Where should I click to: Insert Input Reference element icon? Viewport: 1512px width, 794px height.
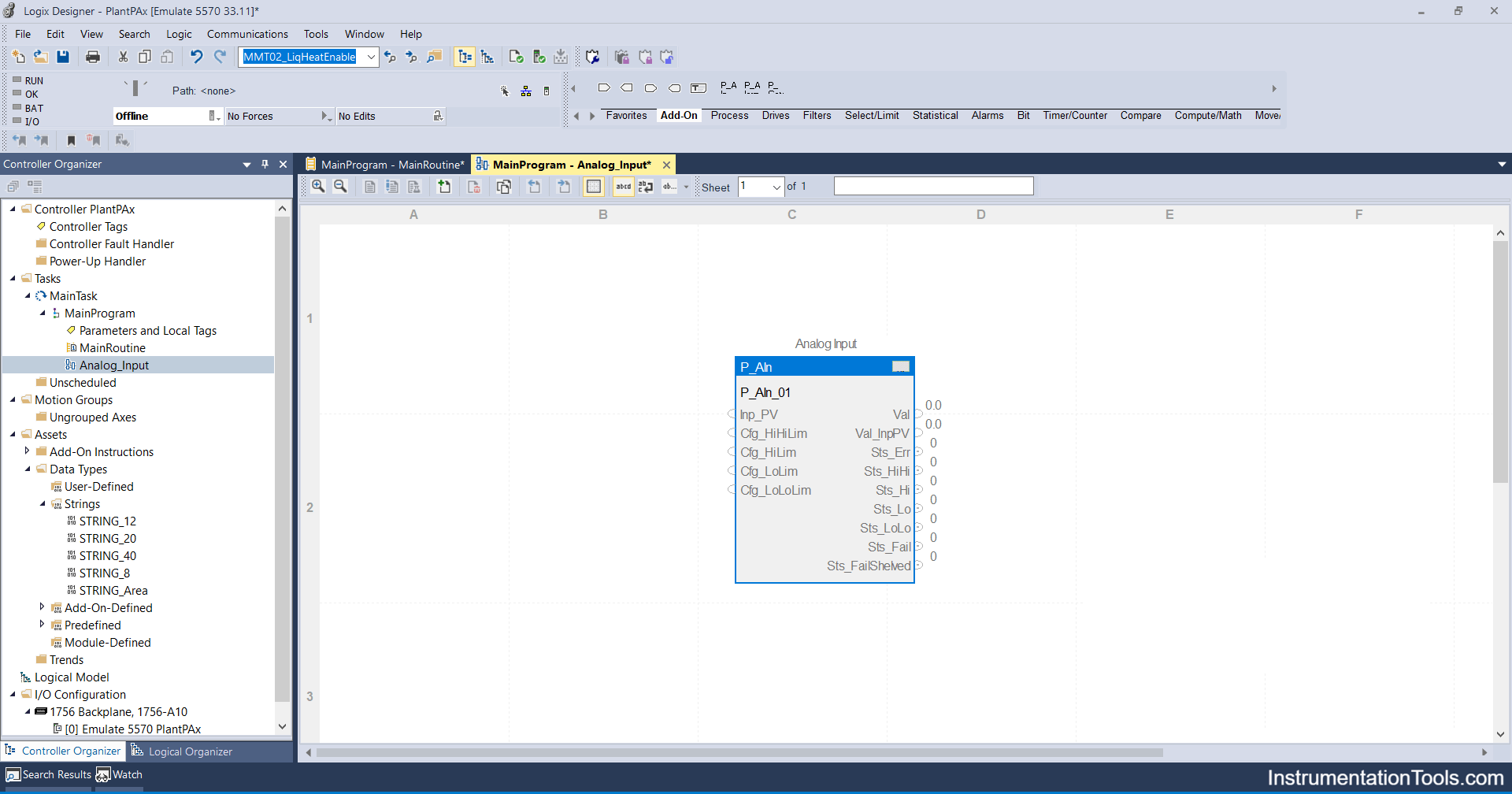pos(604,88)
